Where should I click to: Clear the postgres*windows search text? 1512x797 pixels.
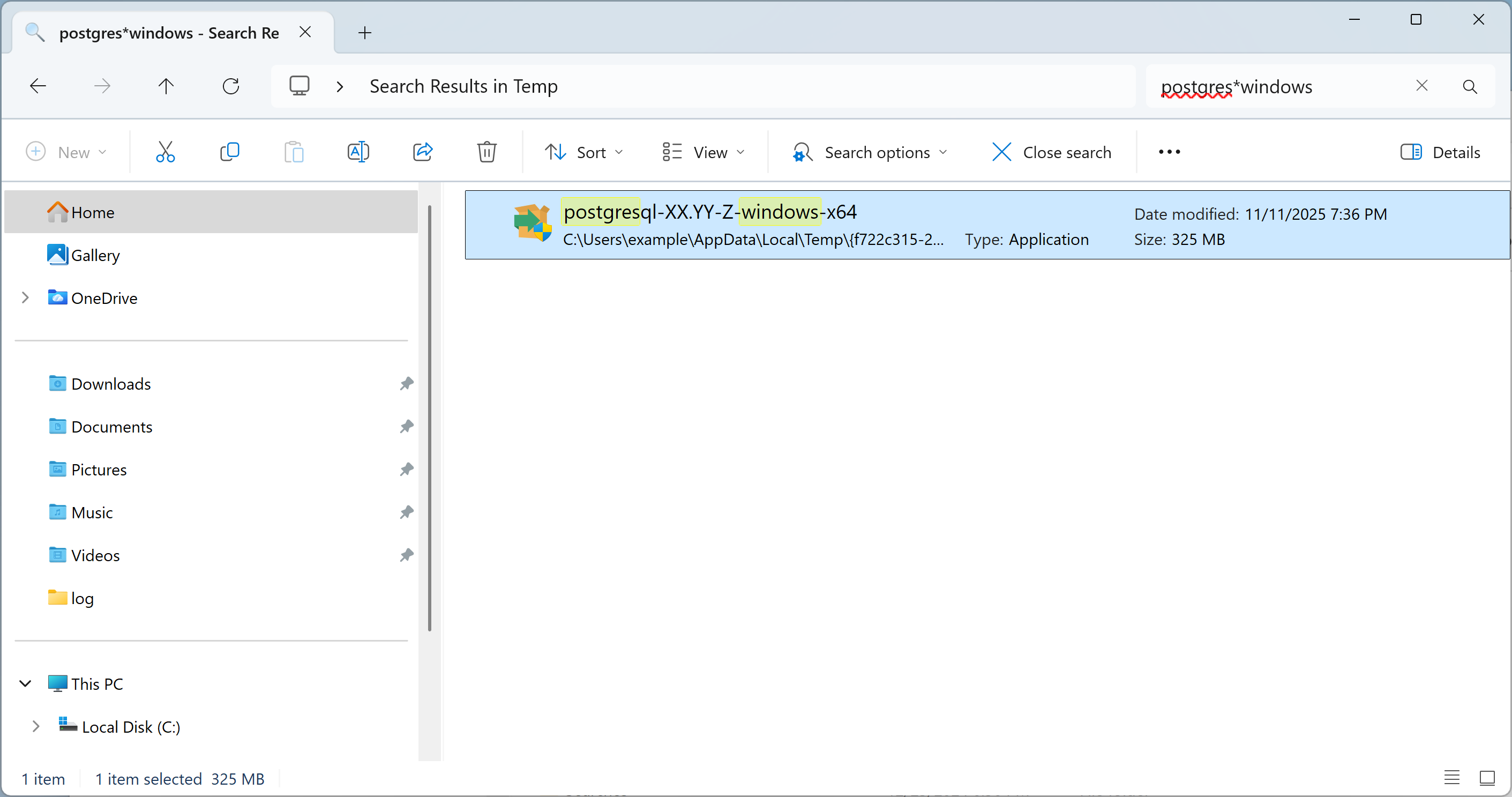(x=1421, y=86)
